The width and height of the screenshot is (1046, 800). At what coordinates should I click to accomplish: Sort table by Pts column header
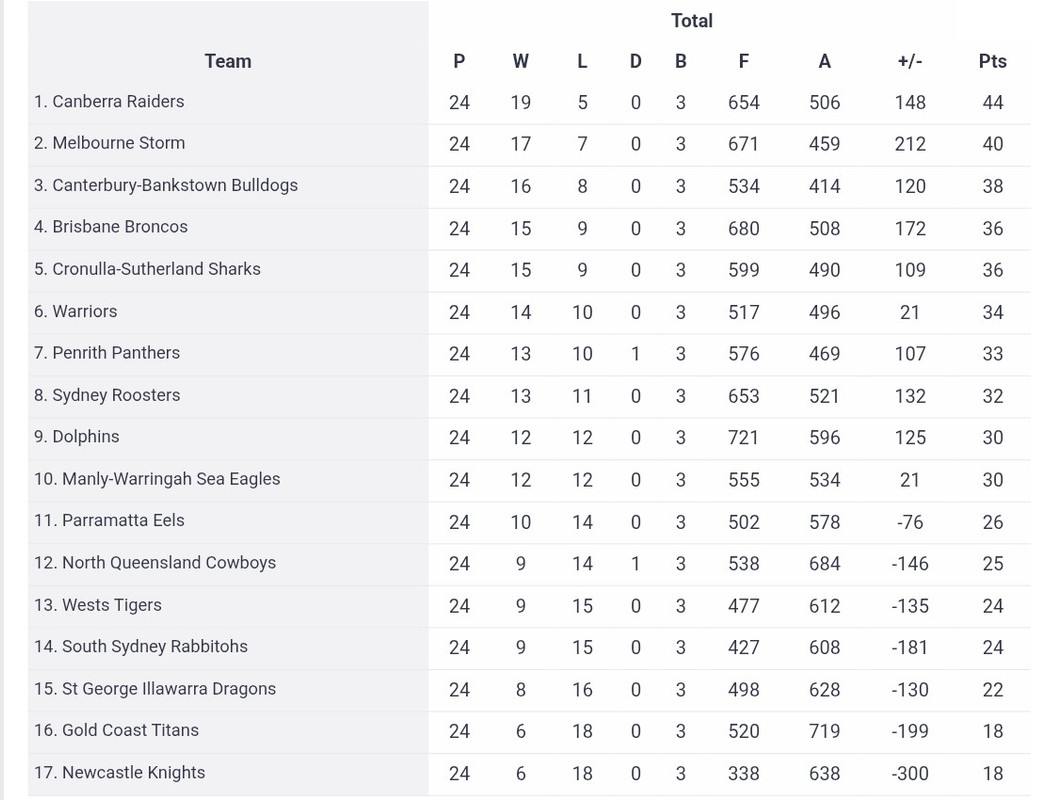click(x=992, y=61)
